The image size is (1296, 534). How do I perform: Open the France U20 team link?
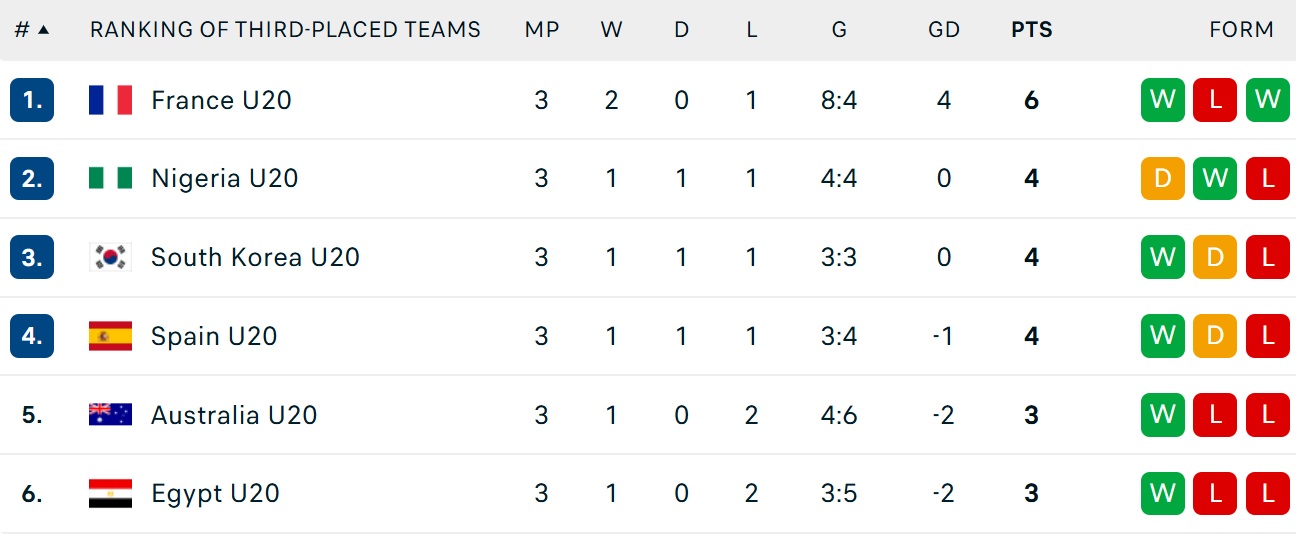point(221,100)
